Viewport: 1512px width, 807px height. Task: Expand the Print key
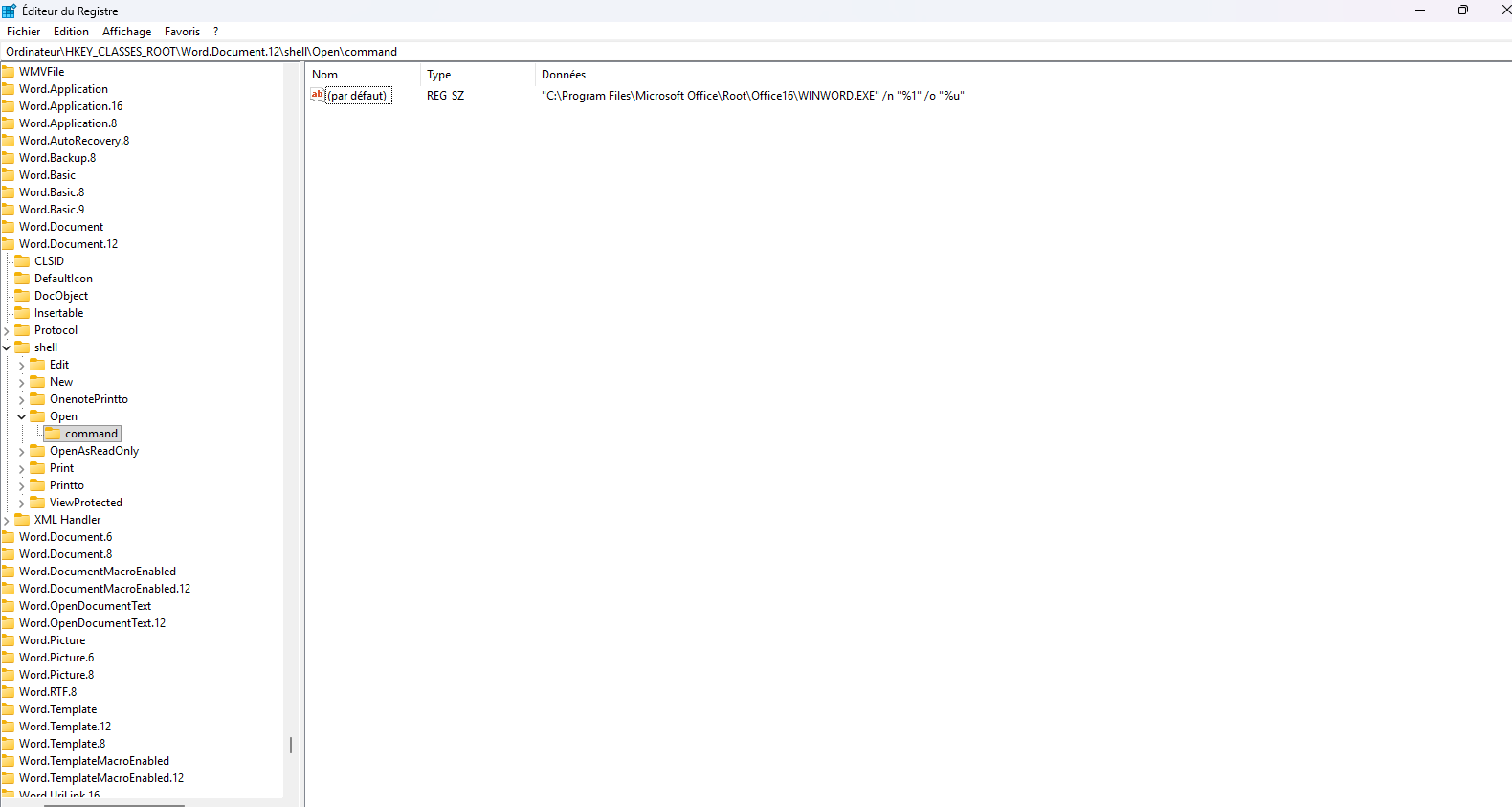tap(21, 468)
